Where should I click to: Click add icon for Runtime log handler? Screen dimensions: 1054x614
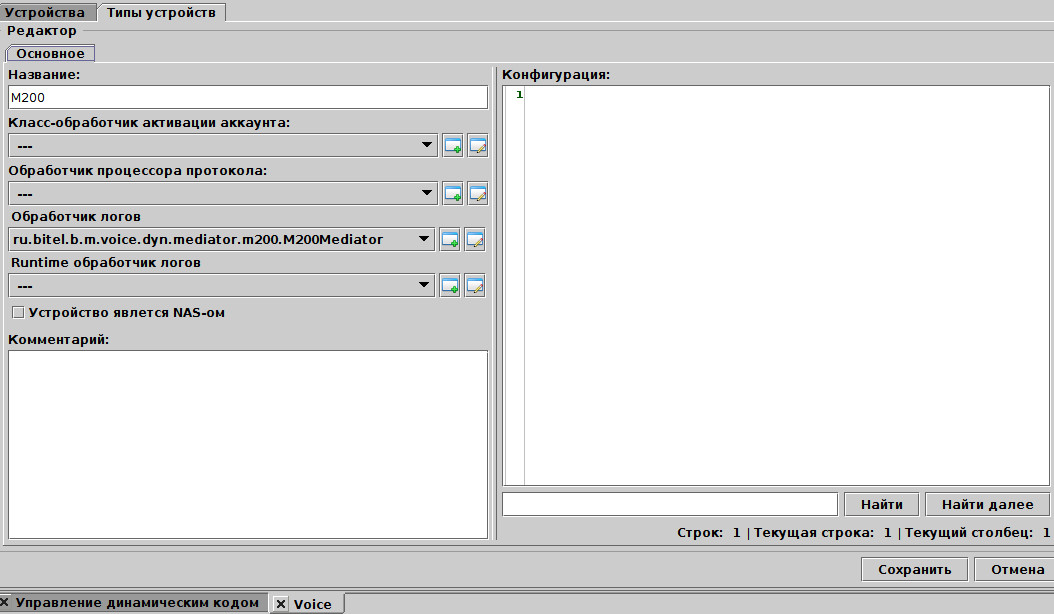click(x=449, y=286)
